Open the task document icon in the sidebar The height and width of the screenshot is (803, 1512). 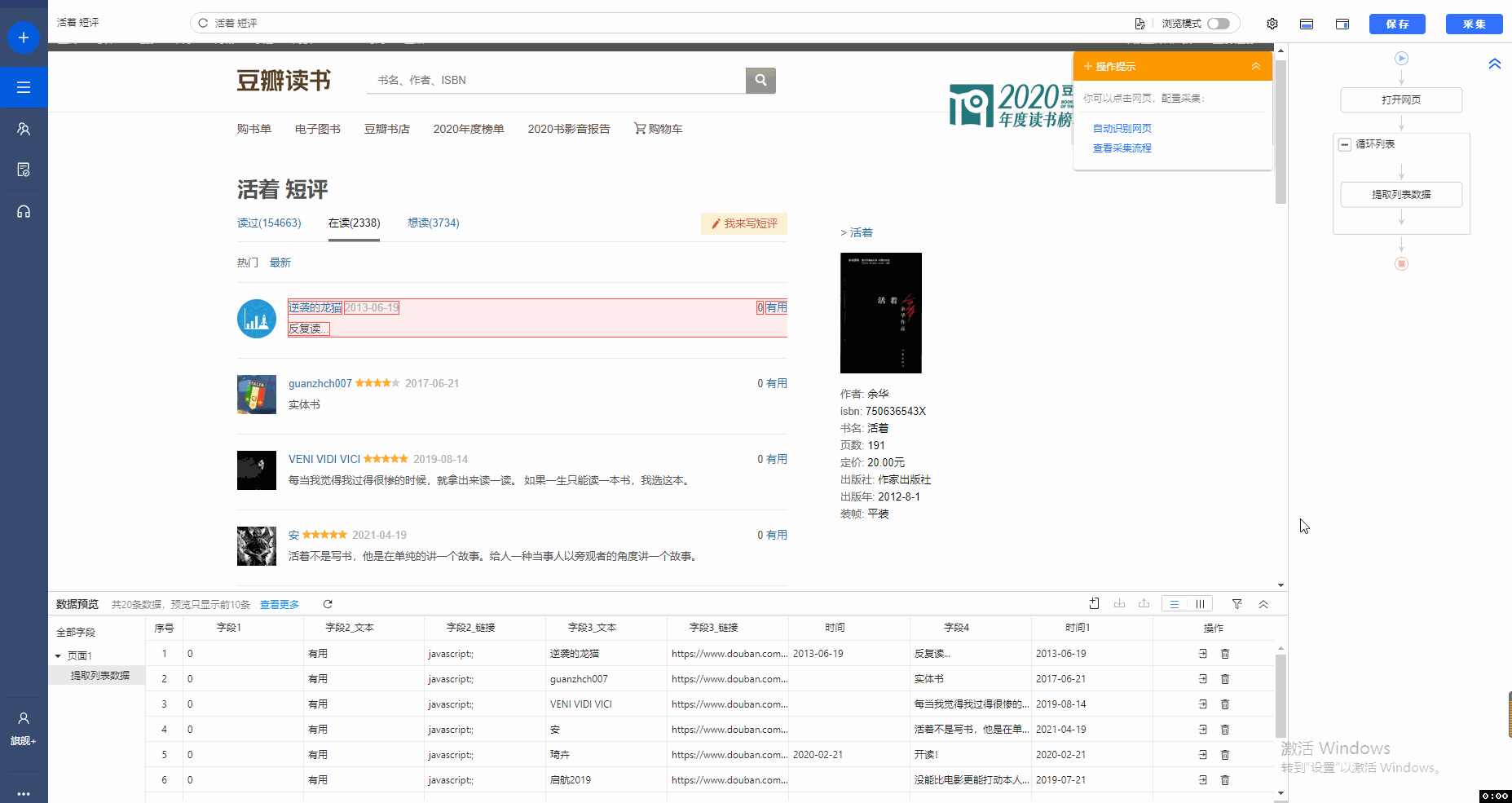(x=24, y=170)
